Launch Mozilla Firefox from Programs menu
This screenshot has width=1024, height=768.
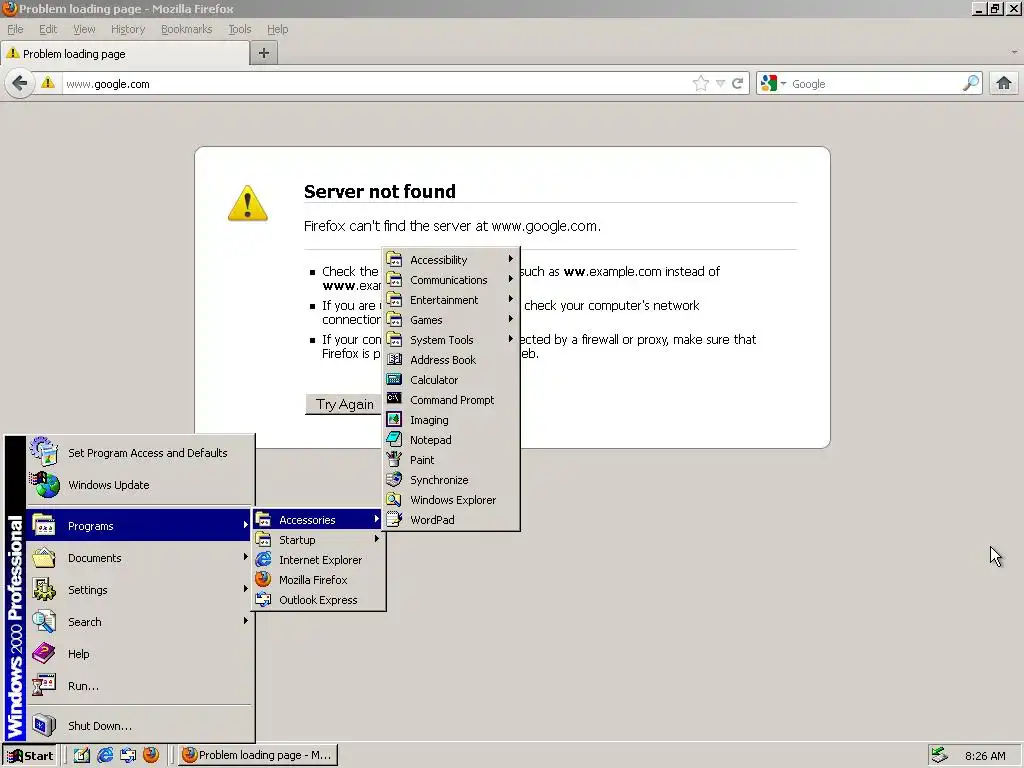(317, 580)
